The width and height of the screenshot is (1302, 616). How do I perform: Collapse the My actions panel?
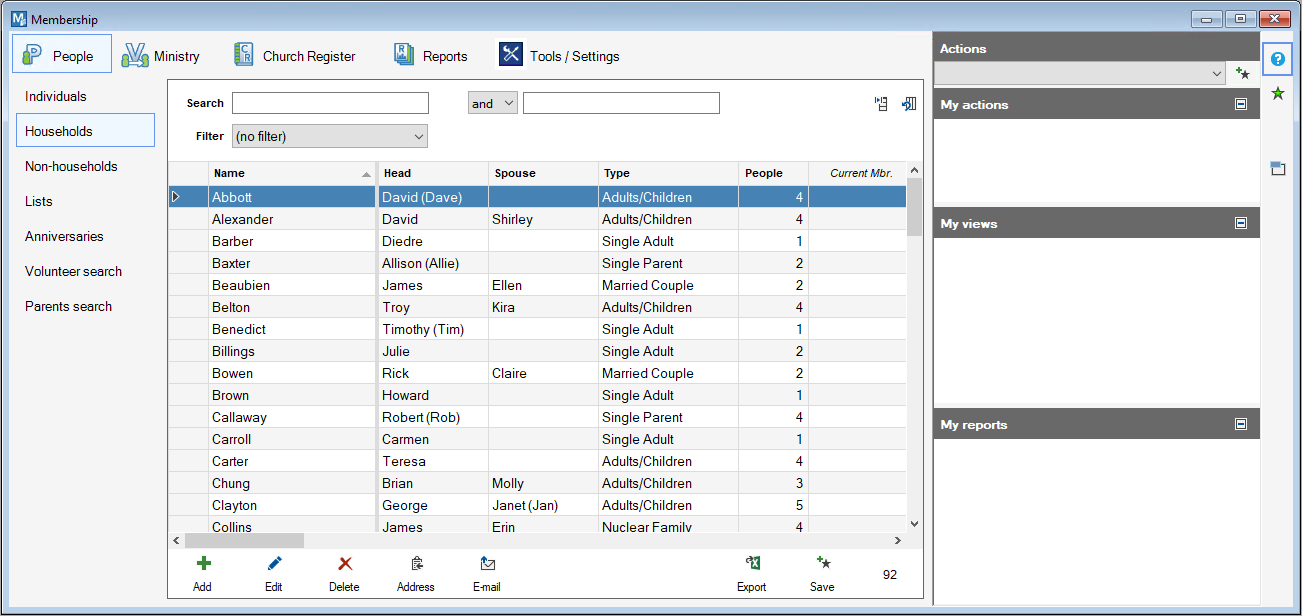click(1241, 104)
